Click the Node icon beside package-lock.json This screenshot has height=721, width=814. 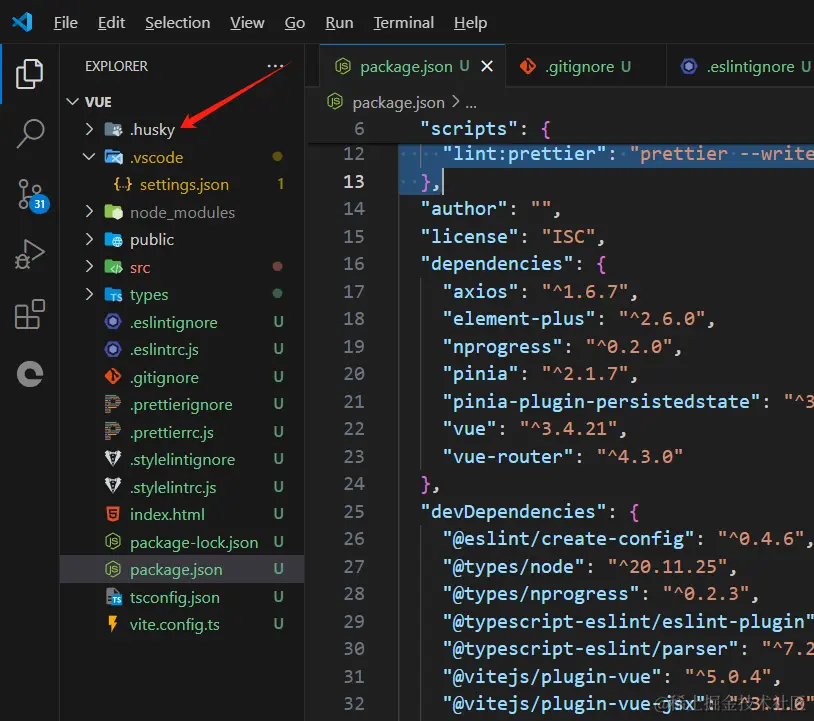tap(113, 542)
